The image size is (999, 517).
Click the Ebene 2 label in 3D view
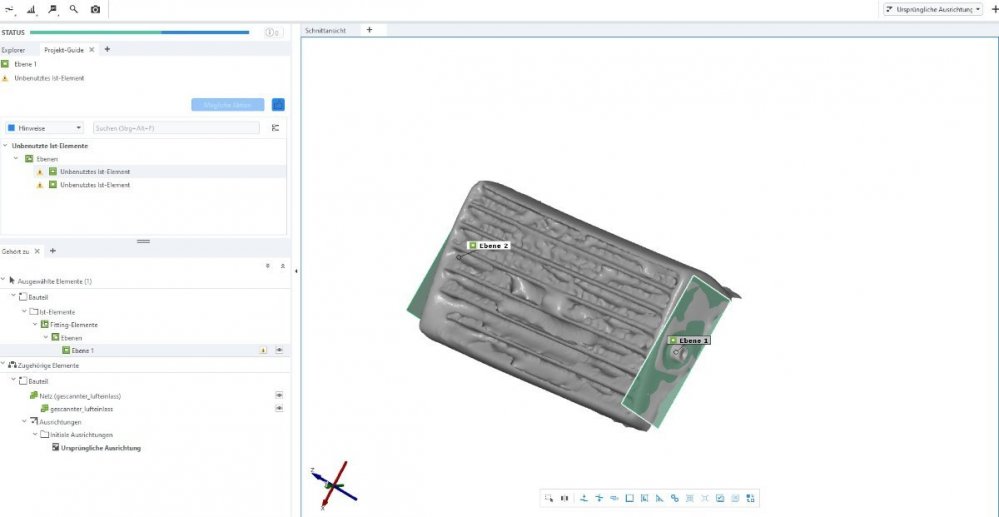point(490,245)
